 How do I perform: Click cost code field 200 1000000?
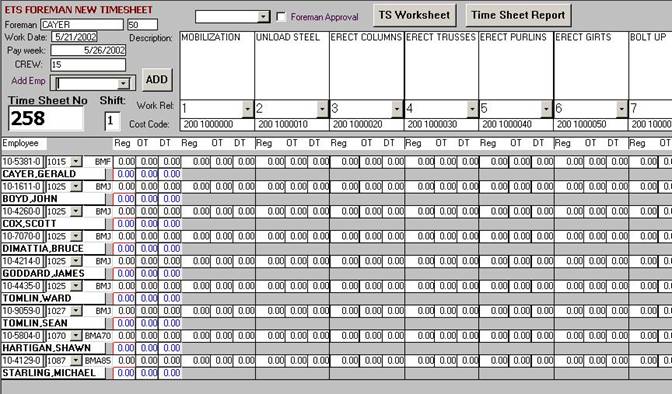[x=217, y=124]
